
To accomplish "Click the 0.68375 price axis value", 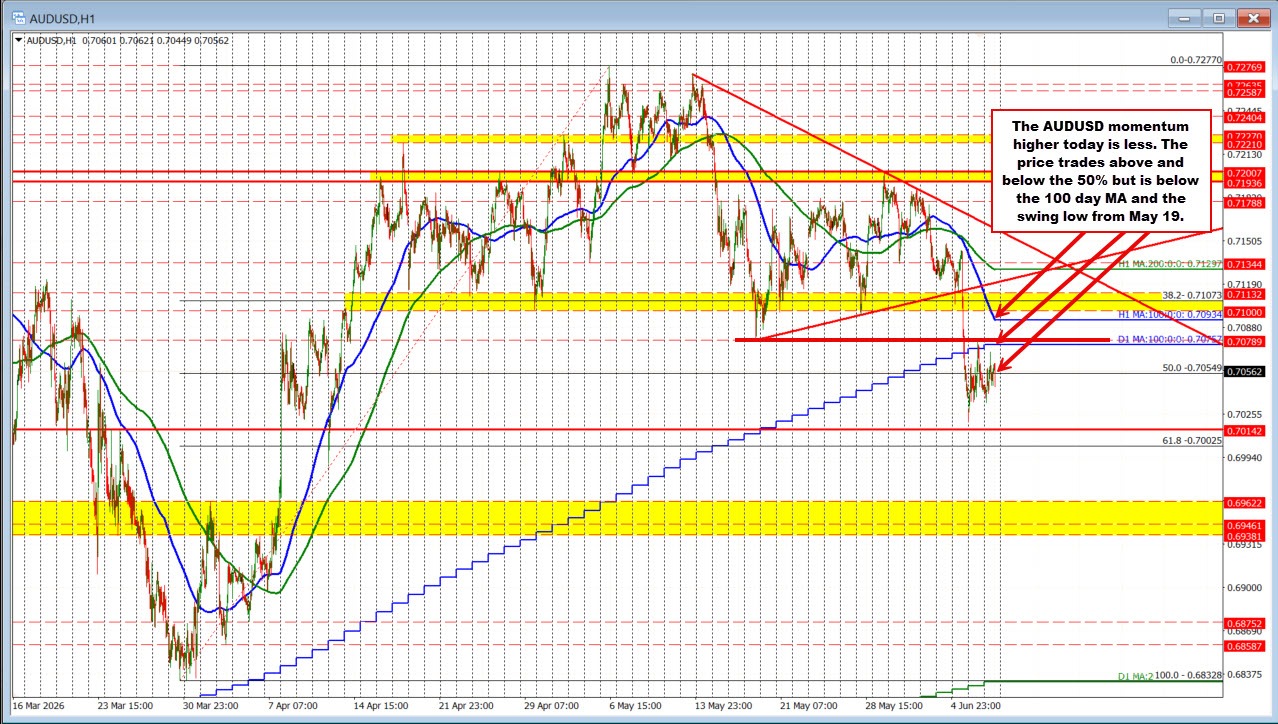I will click(1243, 675).
